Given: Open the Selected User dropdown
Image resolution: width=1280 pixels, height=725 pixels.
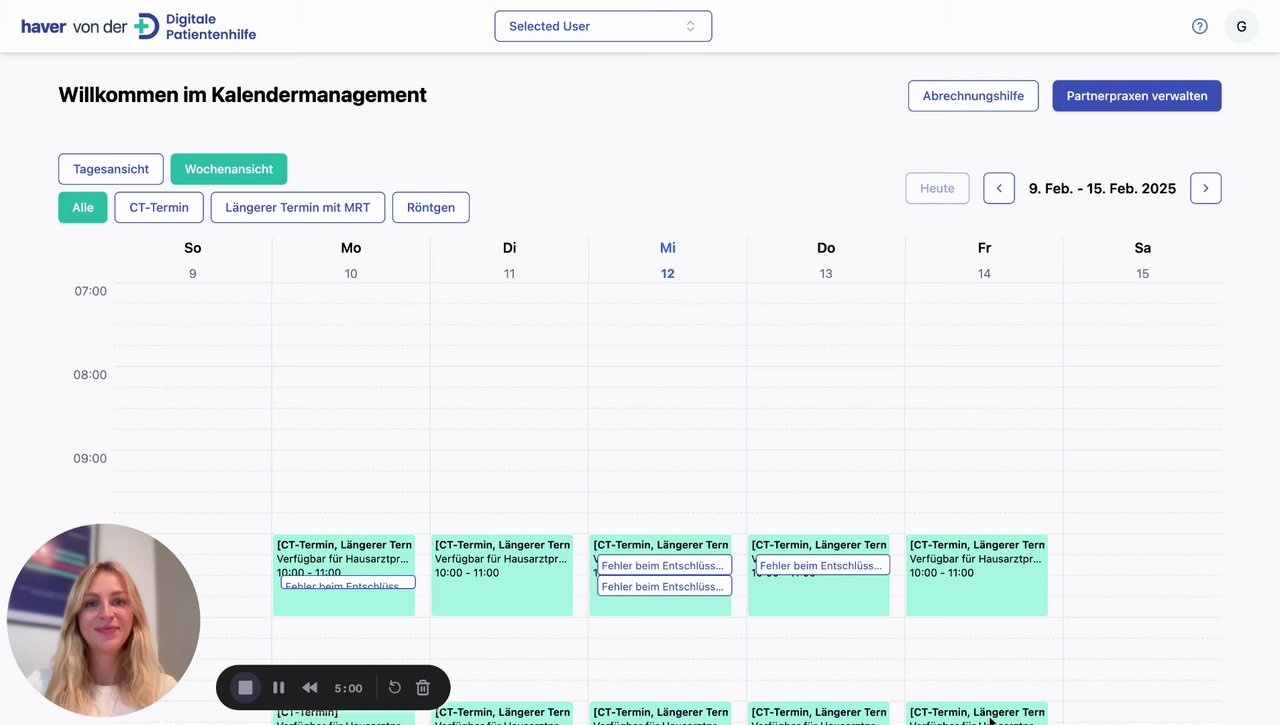Looking at the screenshot, I should 603,26.
